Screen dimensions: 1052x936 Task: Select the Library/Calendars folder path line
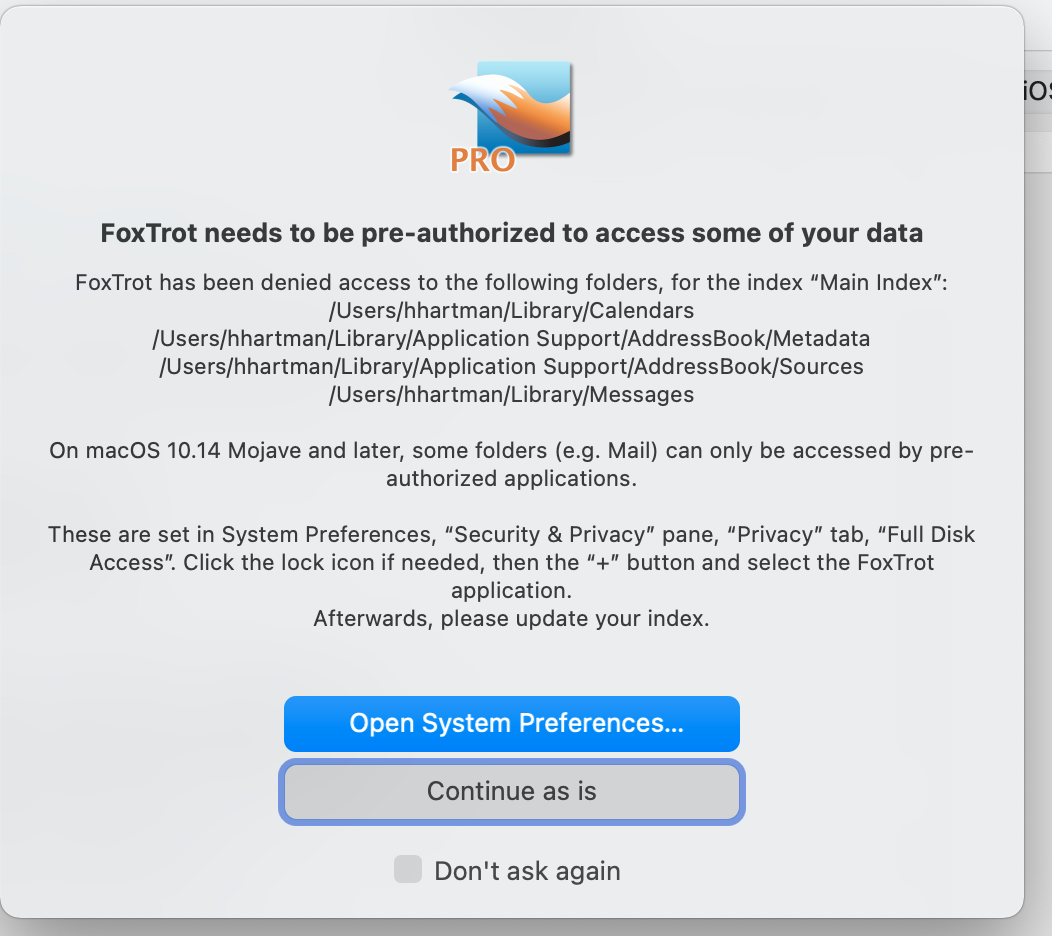pos(511,311)
